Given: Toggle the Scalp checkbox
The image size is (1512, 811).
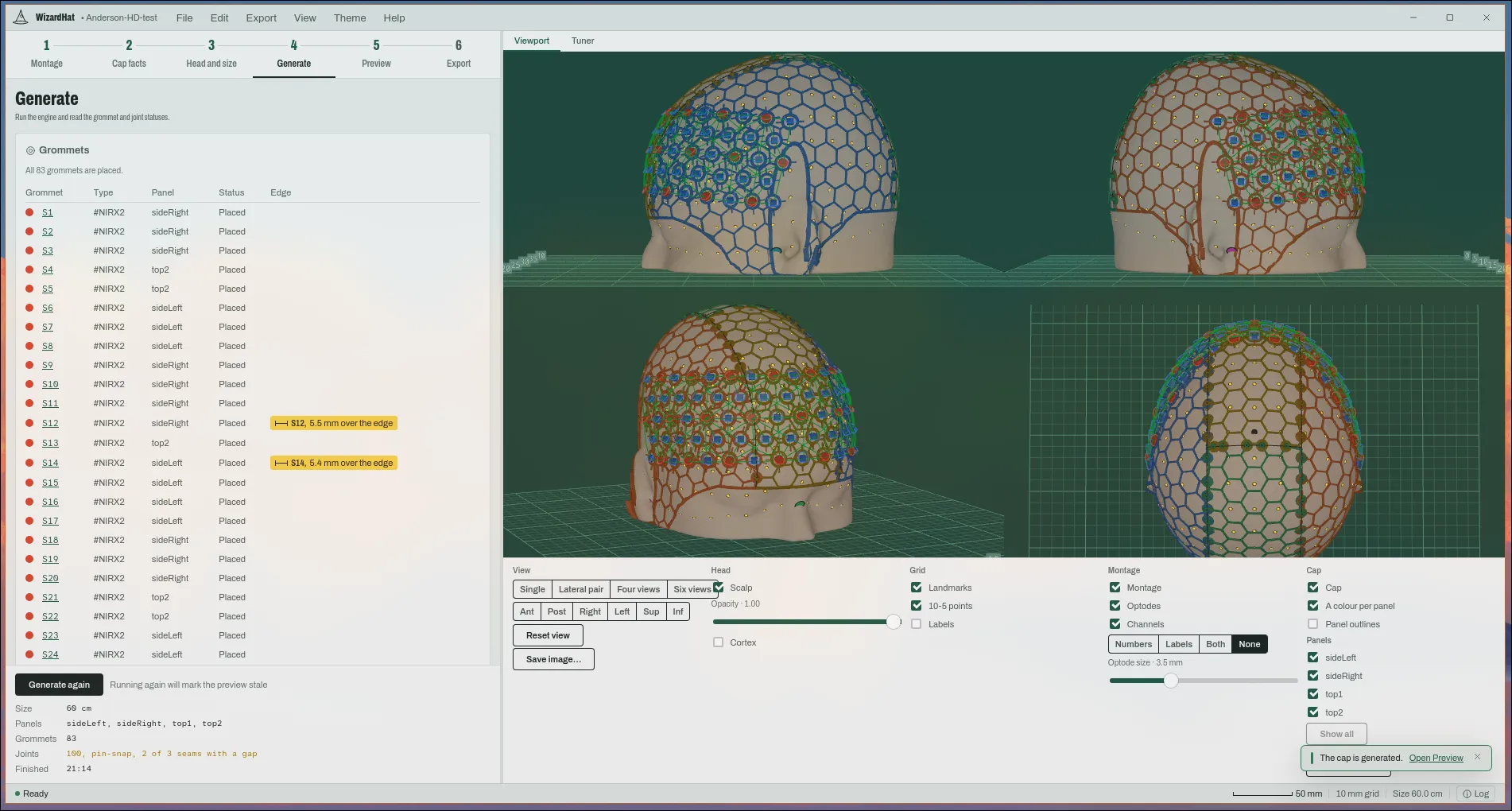Looking at the screenshot, I should pos(719,588).
